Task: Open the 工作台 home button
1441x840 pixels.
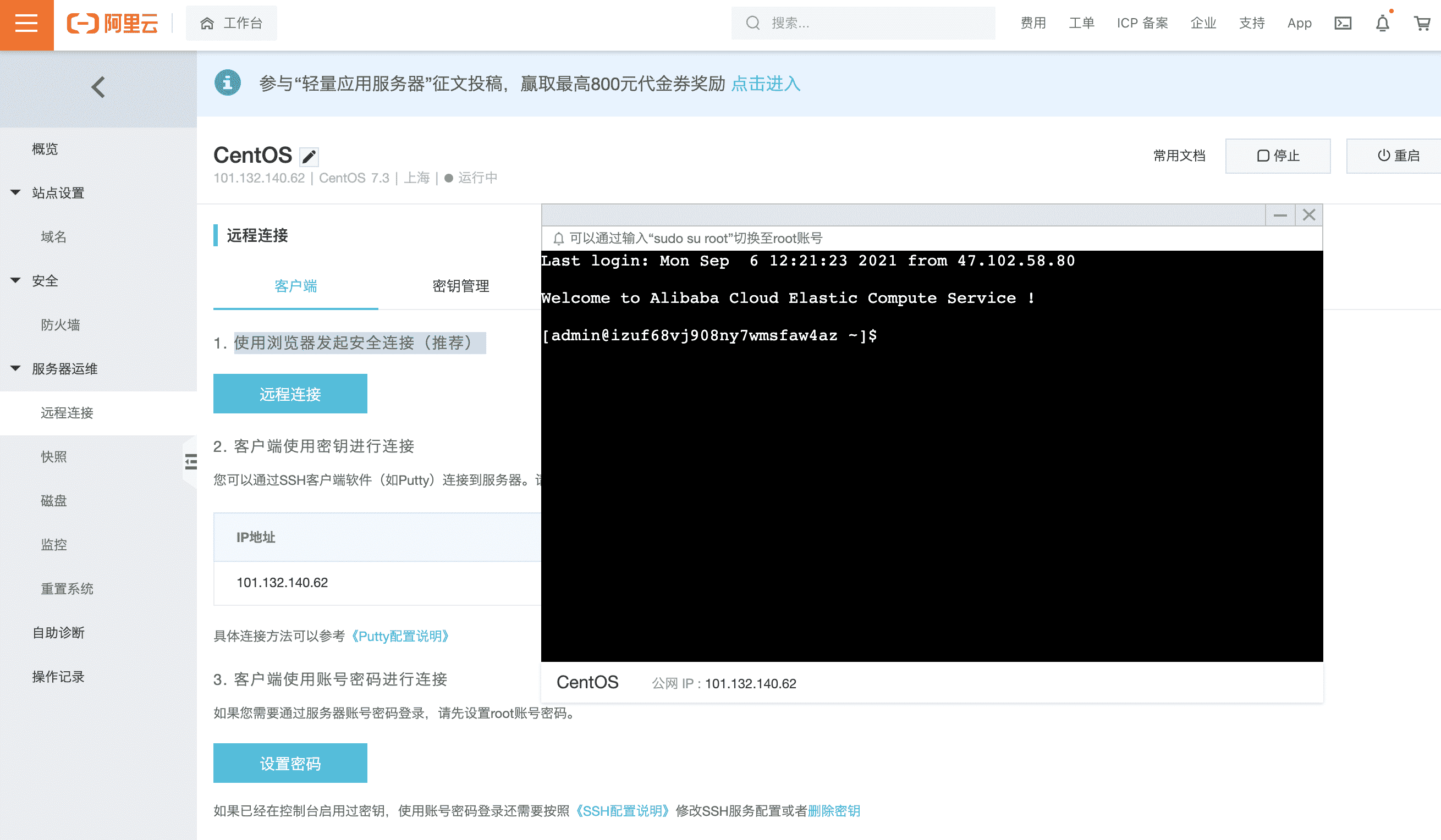Action: click(x=231, y=24)
